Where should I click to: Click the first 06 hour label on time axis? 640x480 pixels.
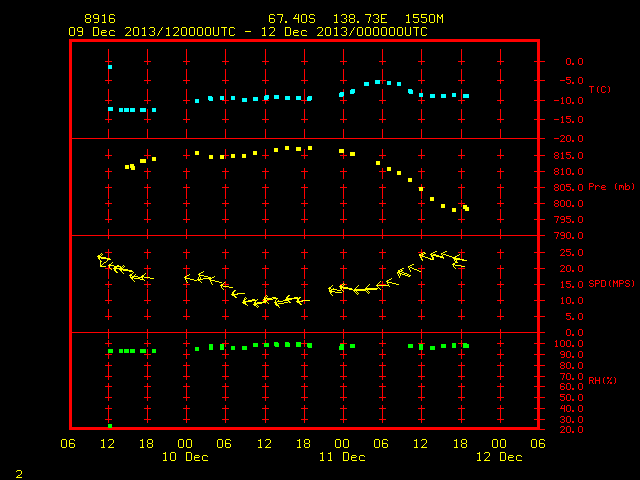point(68,444)
